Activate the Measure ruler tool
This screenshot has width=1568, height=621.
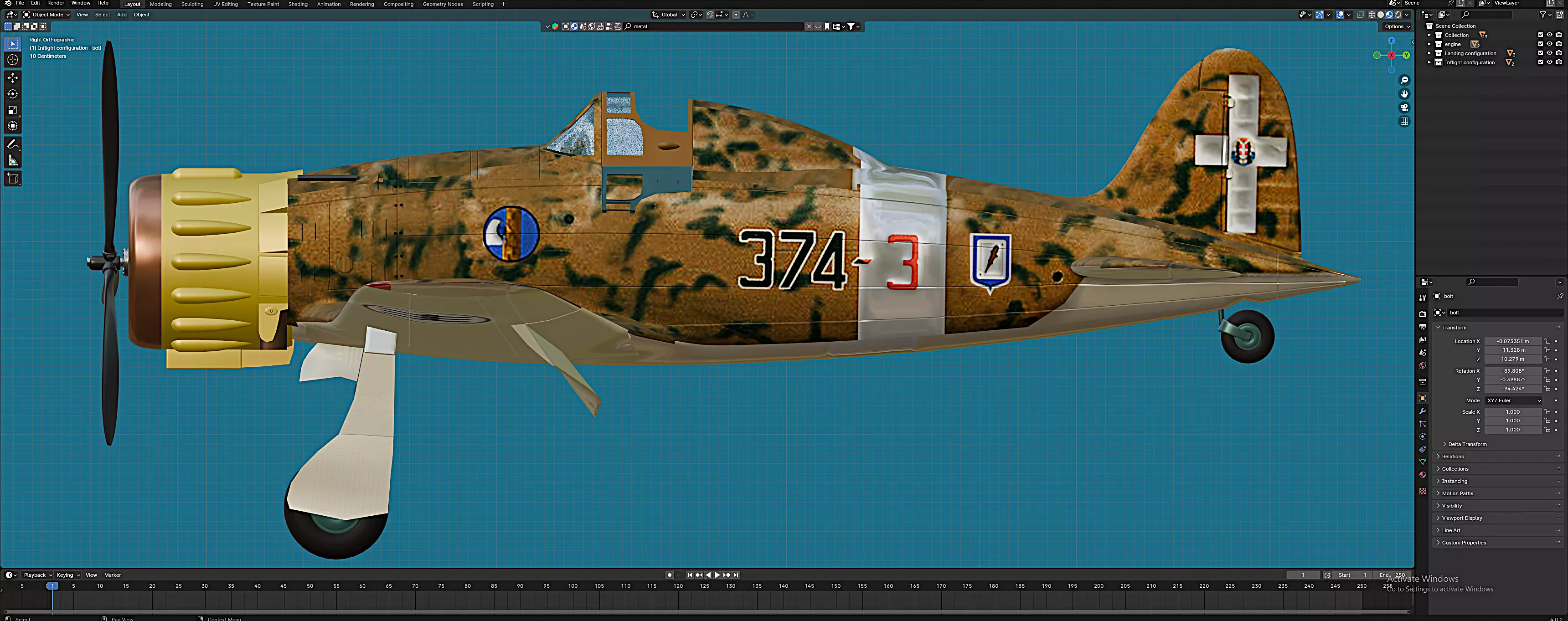coord(13,160)
